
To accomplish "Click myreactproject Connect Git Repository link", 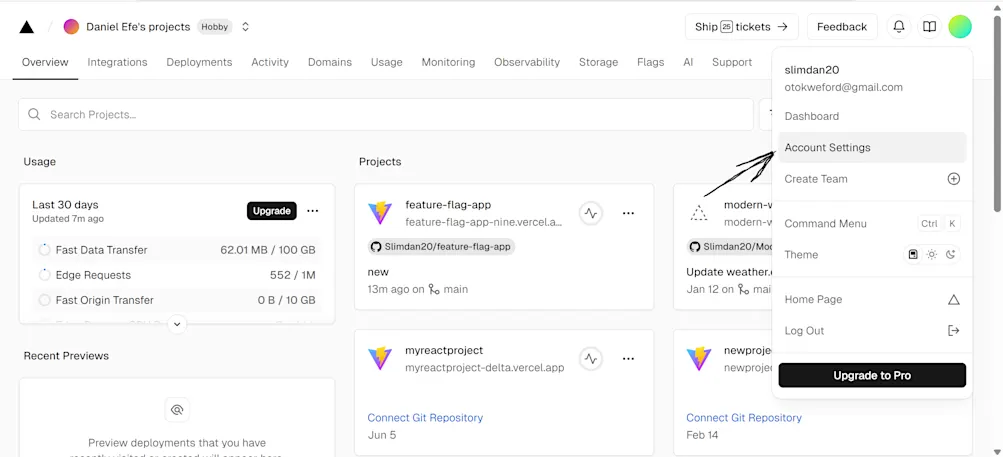I will click(425, 417).
